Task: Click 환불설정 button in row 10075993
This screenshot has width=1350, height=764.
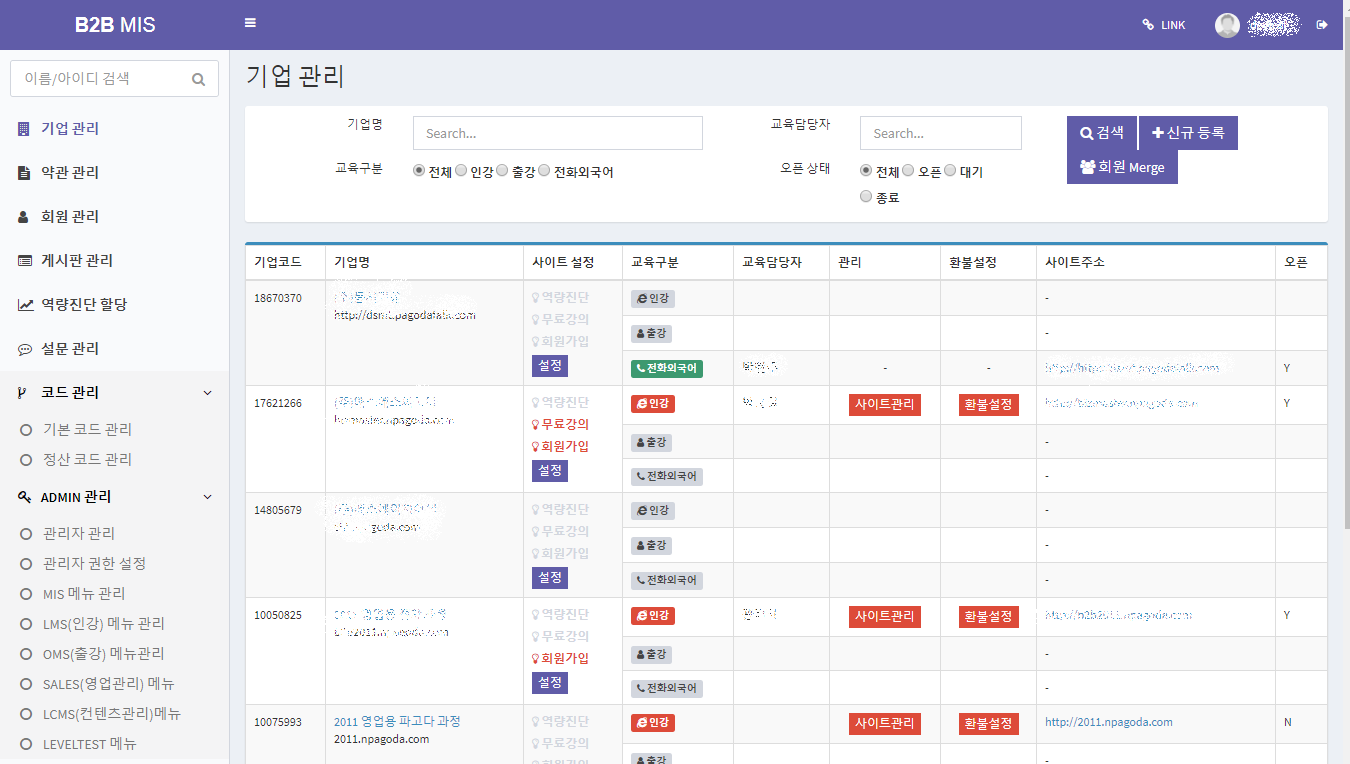Action: click(x=988, y=723)
